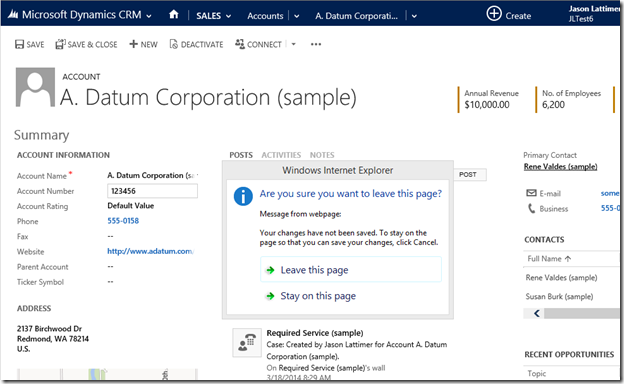The height and width of the screenshot is (384, 624).
Task: Select Susan Burk (sample) in contacts list
Action: pyautogui.click(x=559, y=296)
